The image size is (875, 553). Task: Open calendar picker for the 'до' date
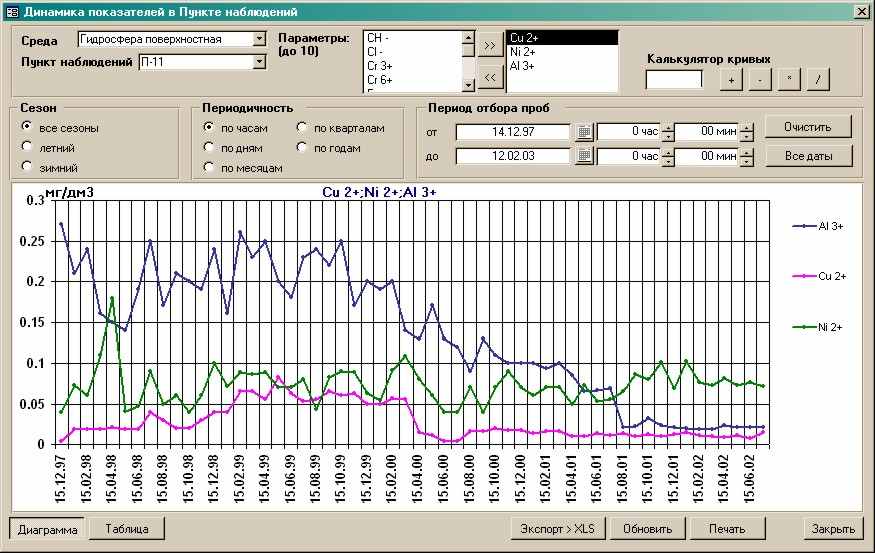[x=584, y=156]
